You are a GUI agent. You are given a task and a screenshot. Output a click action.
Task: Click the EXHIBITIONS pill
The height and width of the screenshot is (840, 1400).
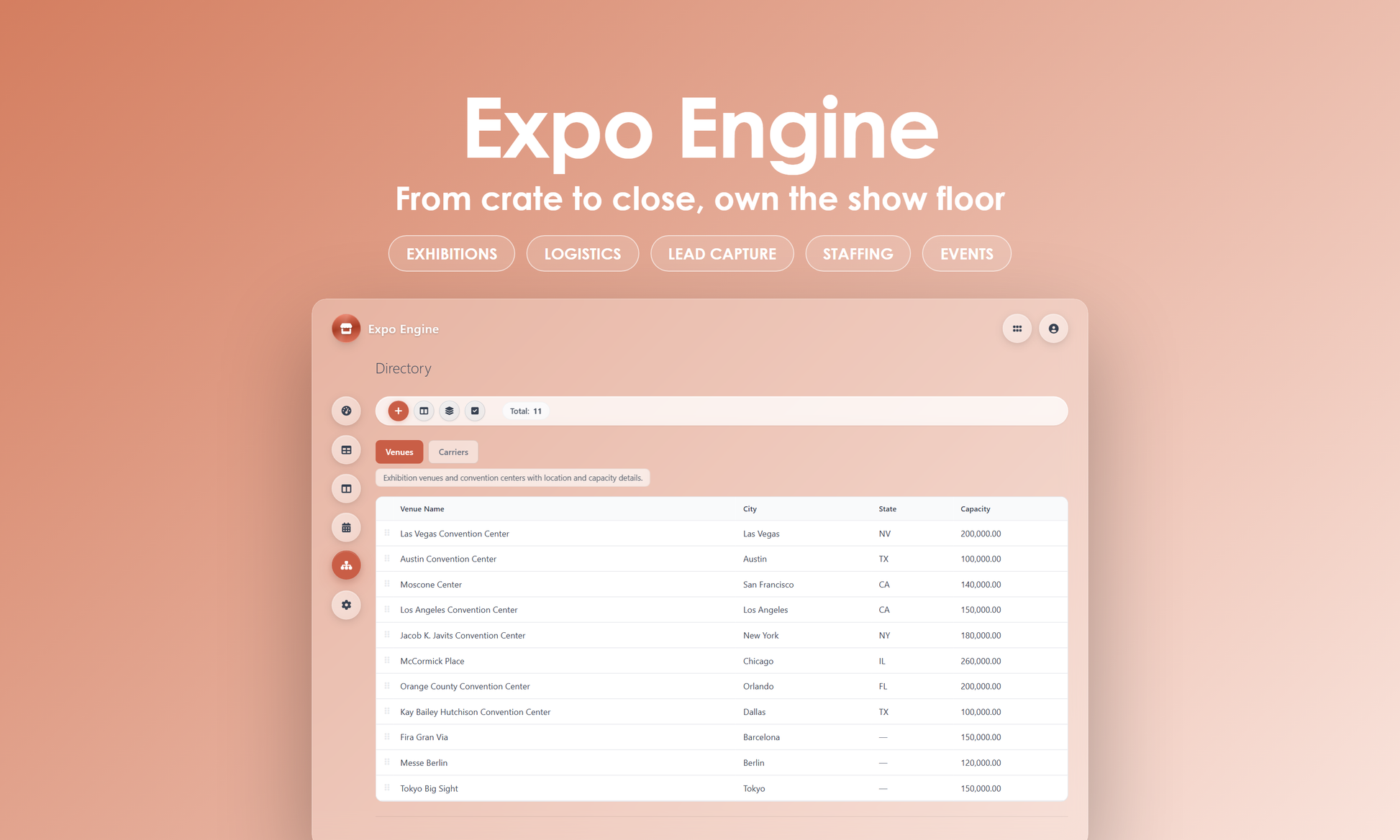pyautogui.click(x=452, y=254)
